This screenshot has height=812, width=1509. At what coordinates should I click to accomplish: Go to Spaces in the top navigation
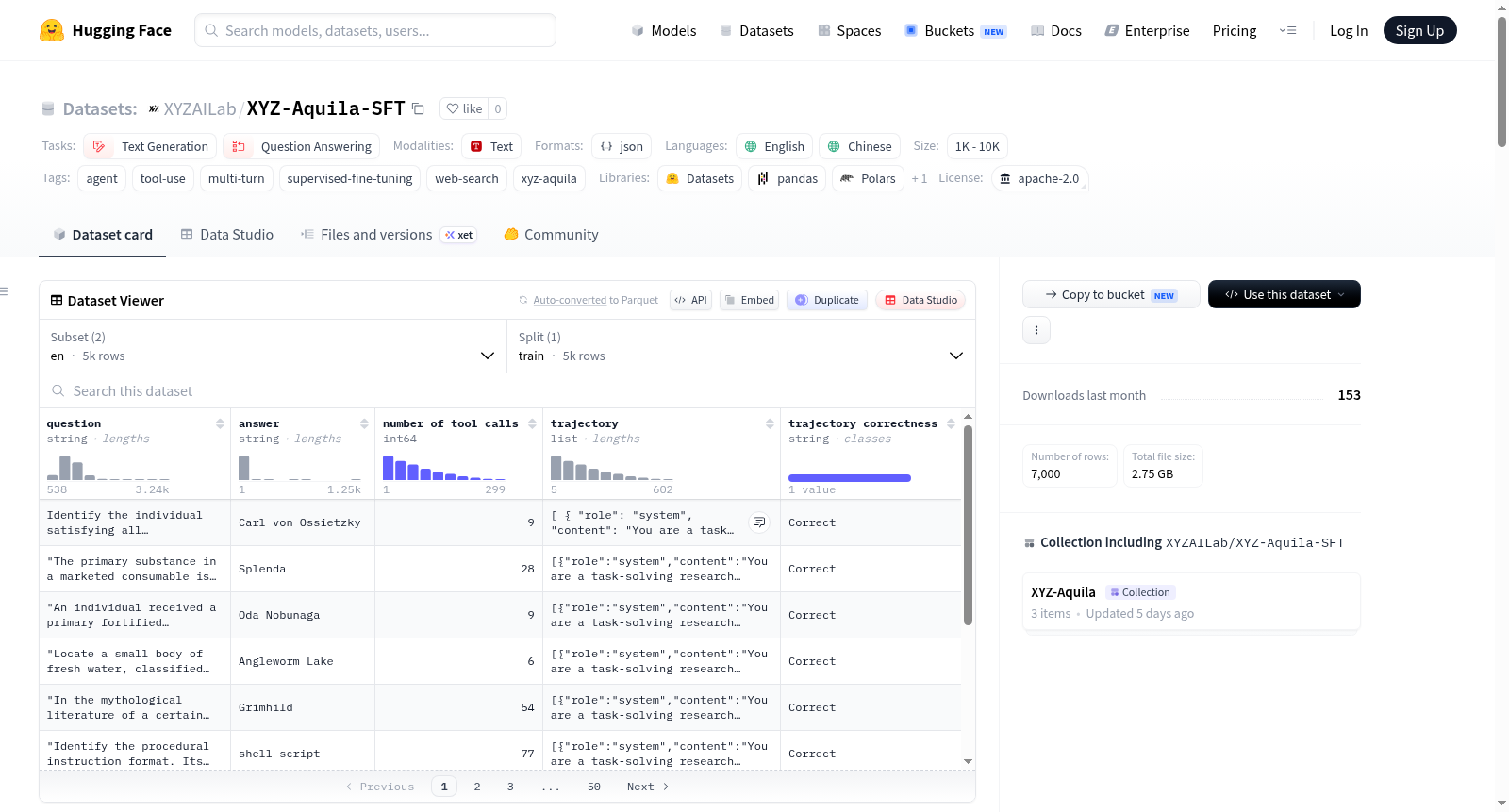point(849,30)
